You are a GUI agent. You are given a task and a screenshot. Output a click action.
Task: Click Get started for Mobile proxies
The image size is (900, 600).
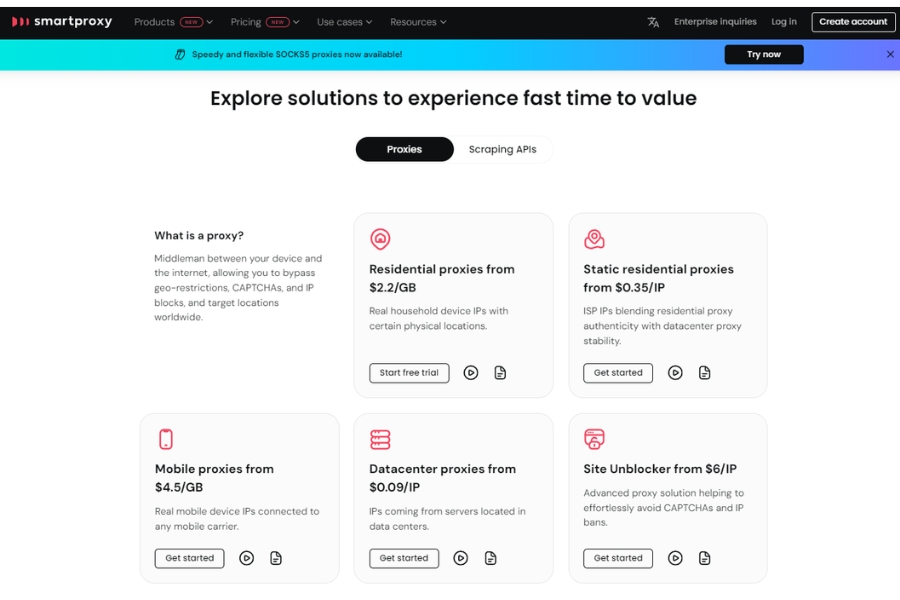pos(189,558)
